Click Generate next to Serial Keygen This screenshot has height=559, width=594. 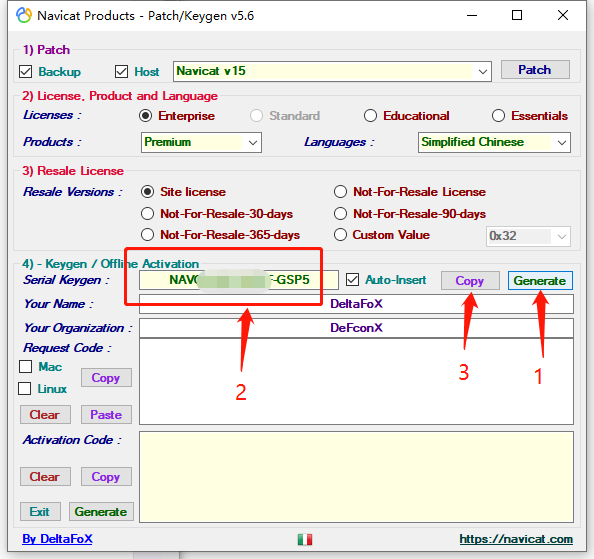click(x=540, y=281)
